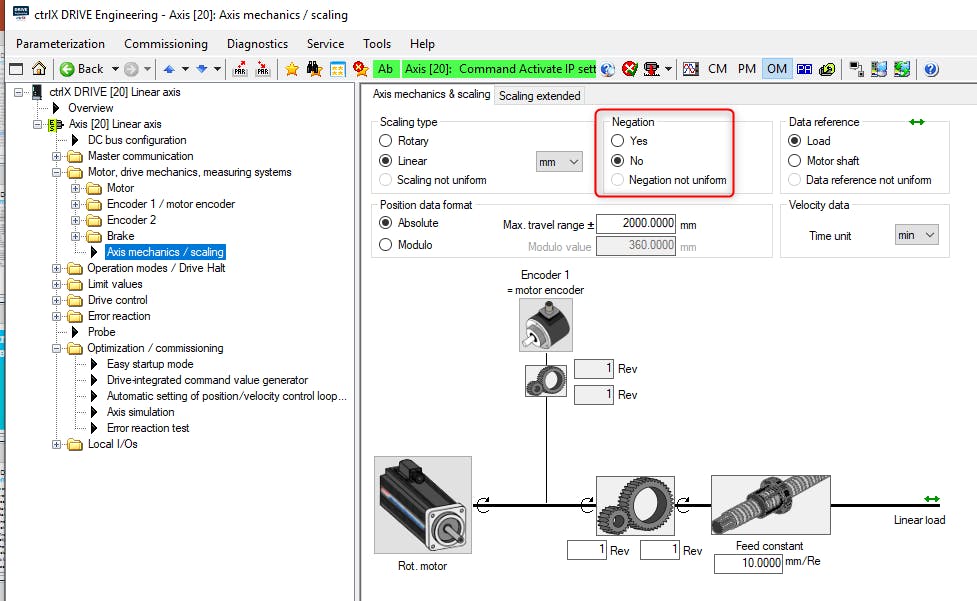This screenshot has width=977, height=601.
Task: Select Load as data reference
Action: pos(794,141)
